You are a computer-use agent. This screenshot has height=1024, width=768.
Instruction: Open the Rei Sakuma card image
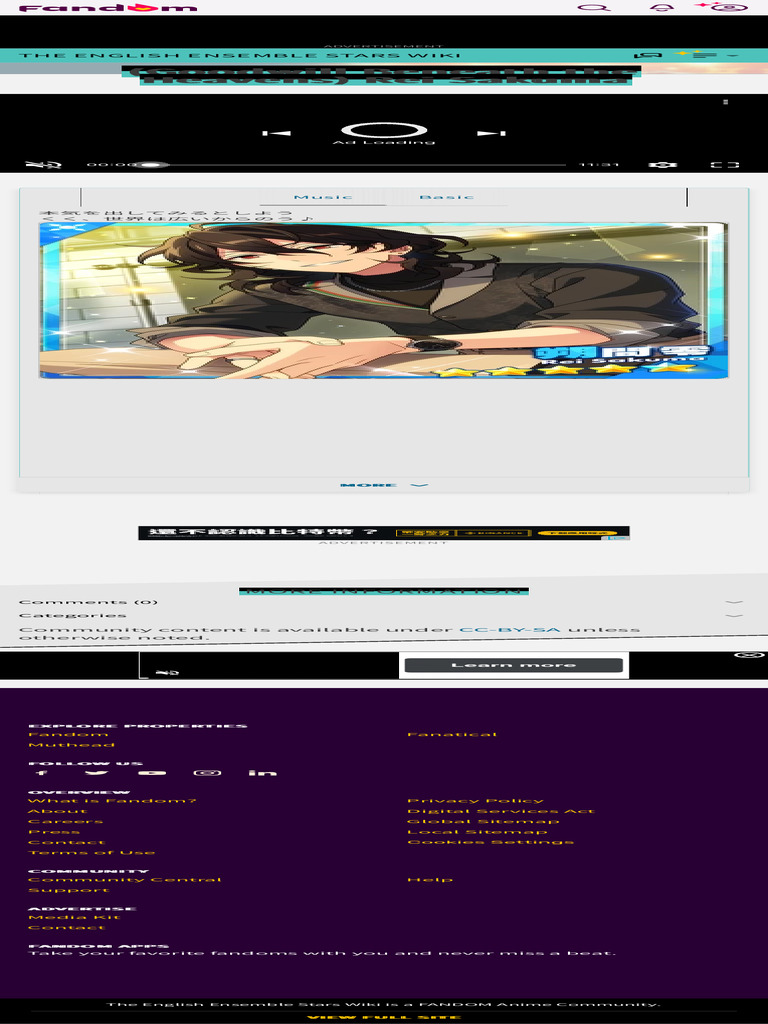point(384,300)
